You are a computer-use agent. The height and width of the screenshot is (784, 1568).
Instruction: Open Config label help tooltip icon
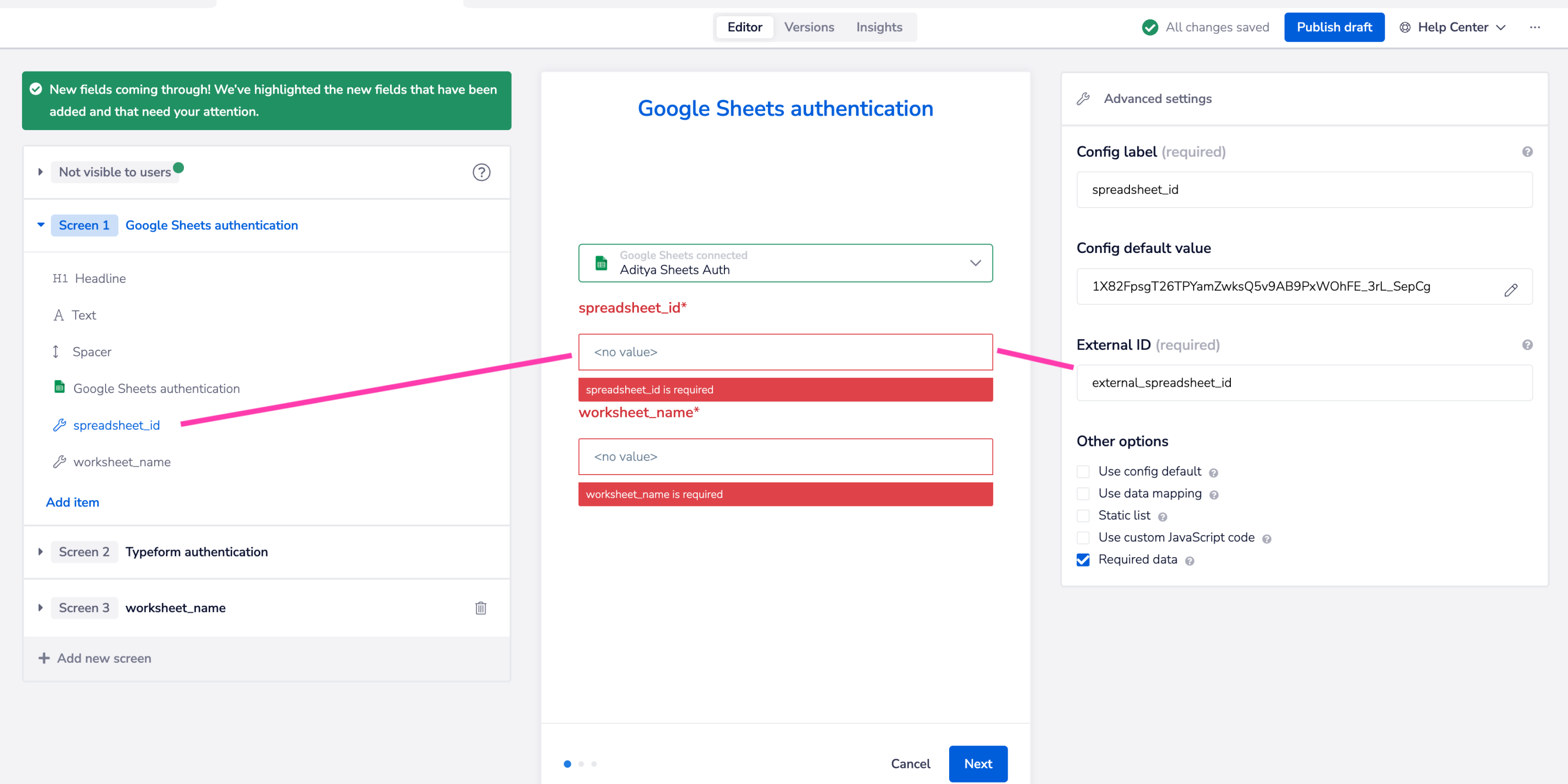[1527, 152]
